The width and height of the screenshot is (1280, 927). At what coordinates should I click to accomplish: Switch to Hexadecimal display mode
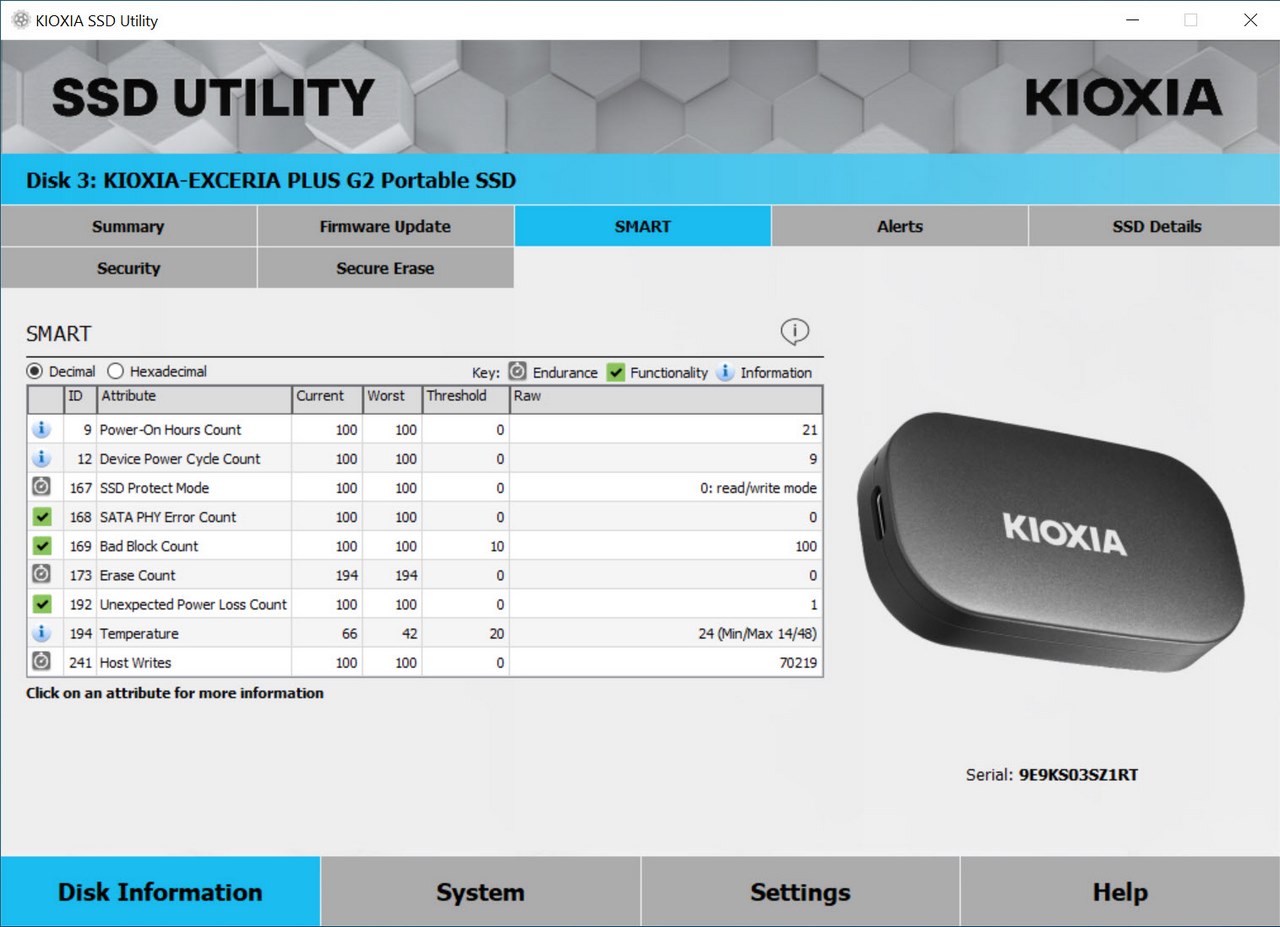116,372
